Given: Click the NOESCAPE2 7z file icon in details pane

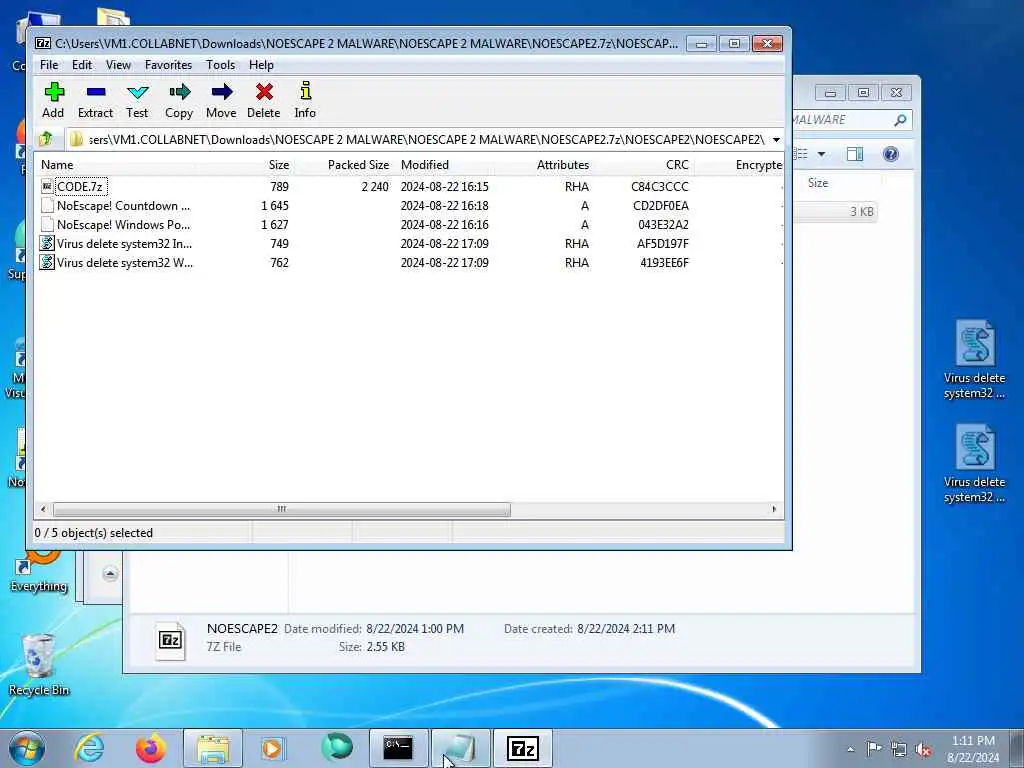Looking at the screenshot, I should tap(170, 640).
